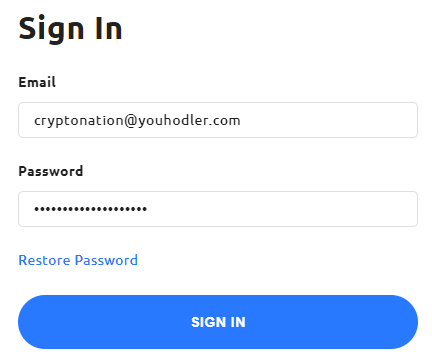
Task: Place cursor in cryptonation@youhodler.com text
Action: point(137,120)
